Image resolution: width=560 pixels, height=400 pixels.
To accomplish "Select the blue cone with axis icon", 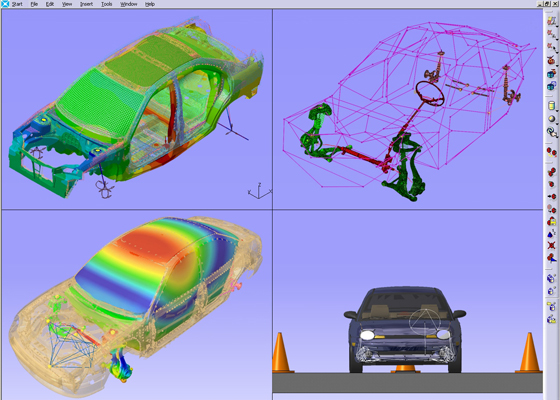I will click(x=551, y=234).
